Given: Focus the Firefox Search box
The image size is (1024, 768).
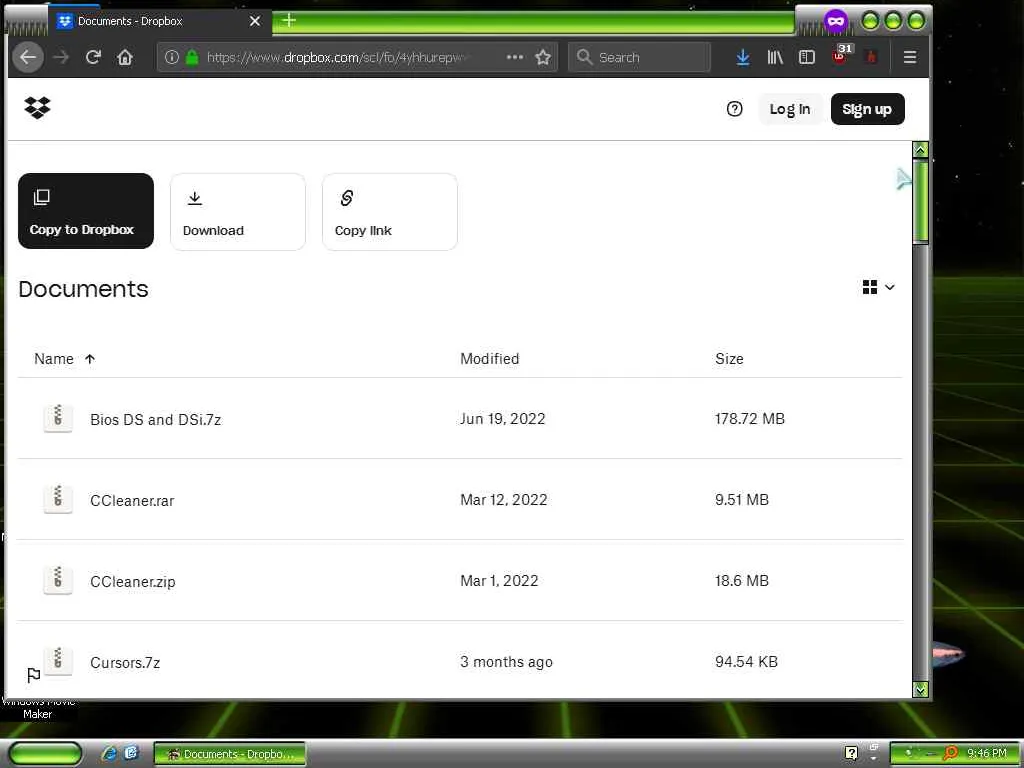Looking at the screenshot, I should pos(639,57).
